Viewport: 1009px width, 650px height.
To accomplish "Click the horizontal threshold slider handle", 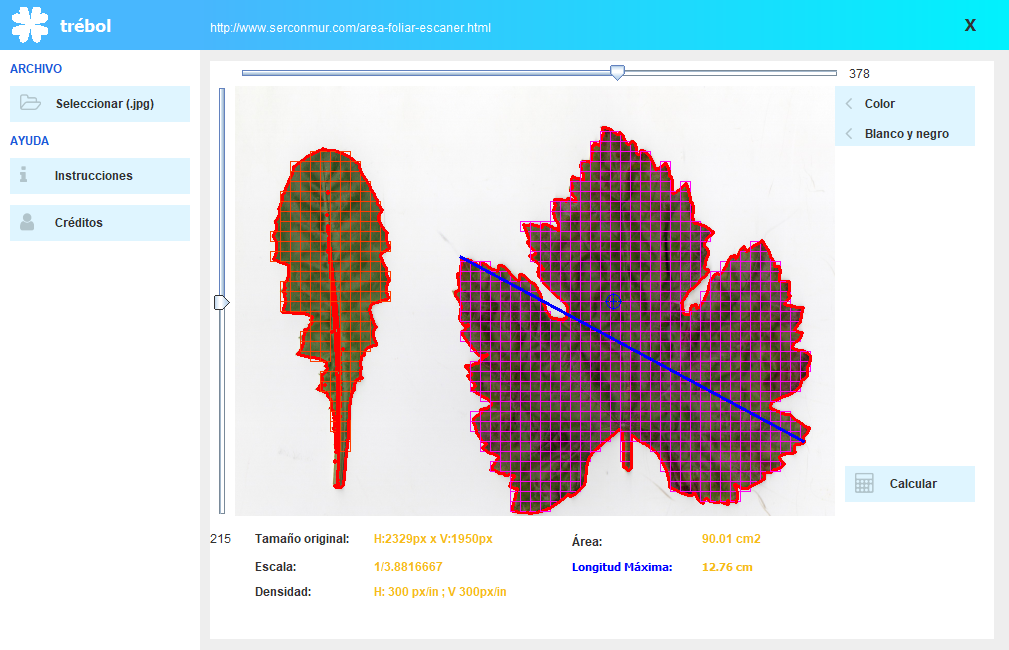I will pos(617,73).
